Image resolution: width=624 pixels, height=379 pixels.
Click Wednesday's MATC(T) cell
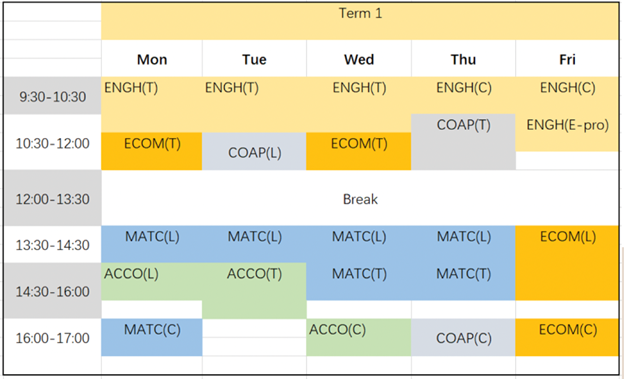click(359, 281)
